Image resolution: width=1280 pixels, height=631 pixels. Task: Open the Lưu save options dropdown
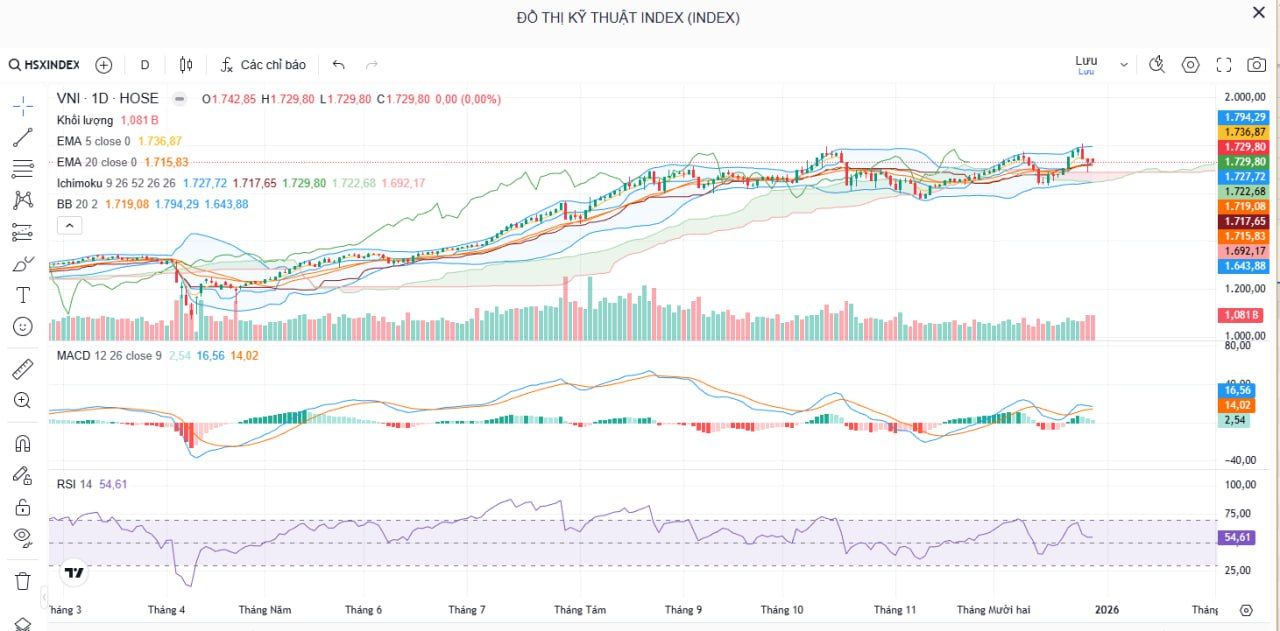pos(1123,64)
